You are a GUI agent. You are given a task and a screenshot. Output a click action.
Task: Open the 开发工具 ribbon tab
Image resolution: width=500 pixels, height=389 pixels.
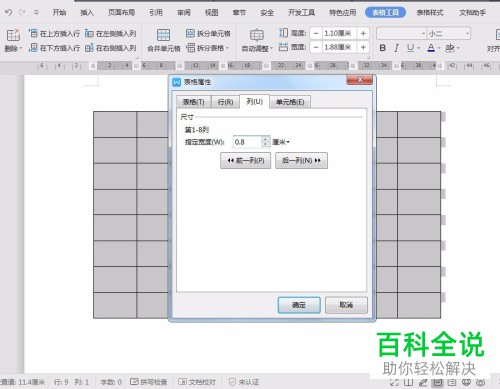pyautogui.click(x=301, y=13)
